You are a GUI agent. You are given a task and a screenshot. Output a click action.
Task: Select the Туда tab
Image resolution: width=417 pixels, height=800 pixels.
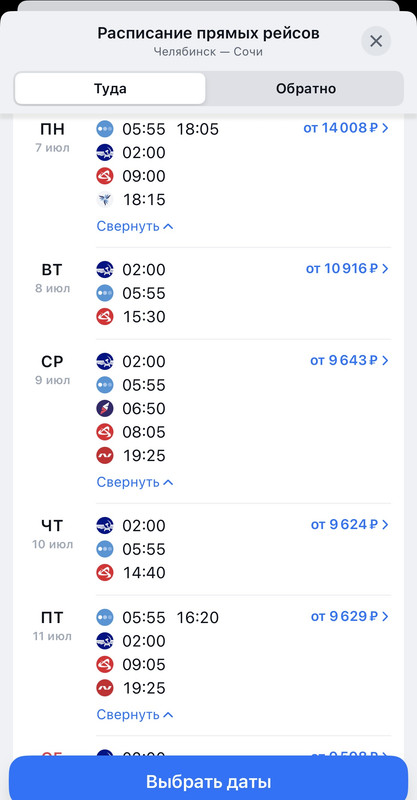point(110,89)
